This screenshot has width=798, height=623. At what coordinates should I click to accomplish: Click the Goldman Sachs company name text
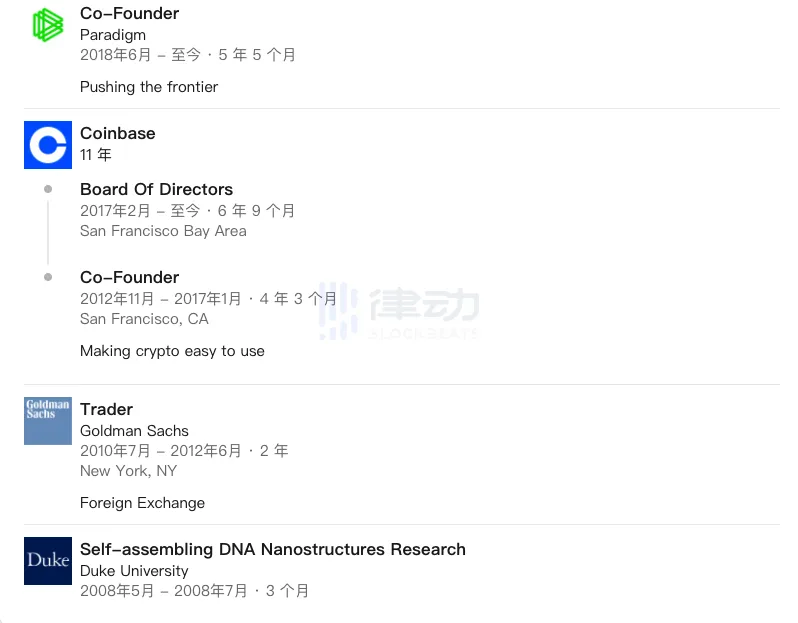coord(134,431)
